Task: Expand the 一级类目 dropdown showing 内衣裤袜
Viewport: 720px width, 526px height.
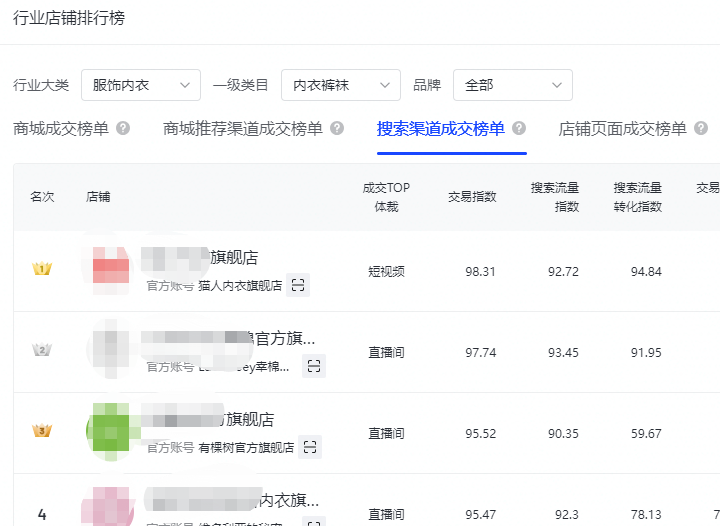Action: point(340,86)
